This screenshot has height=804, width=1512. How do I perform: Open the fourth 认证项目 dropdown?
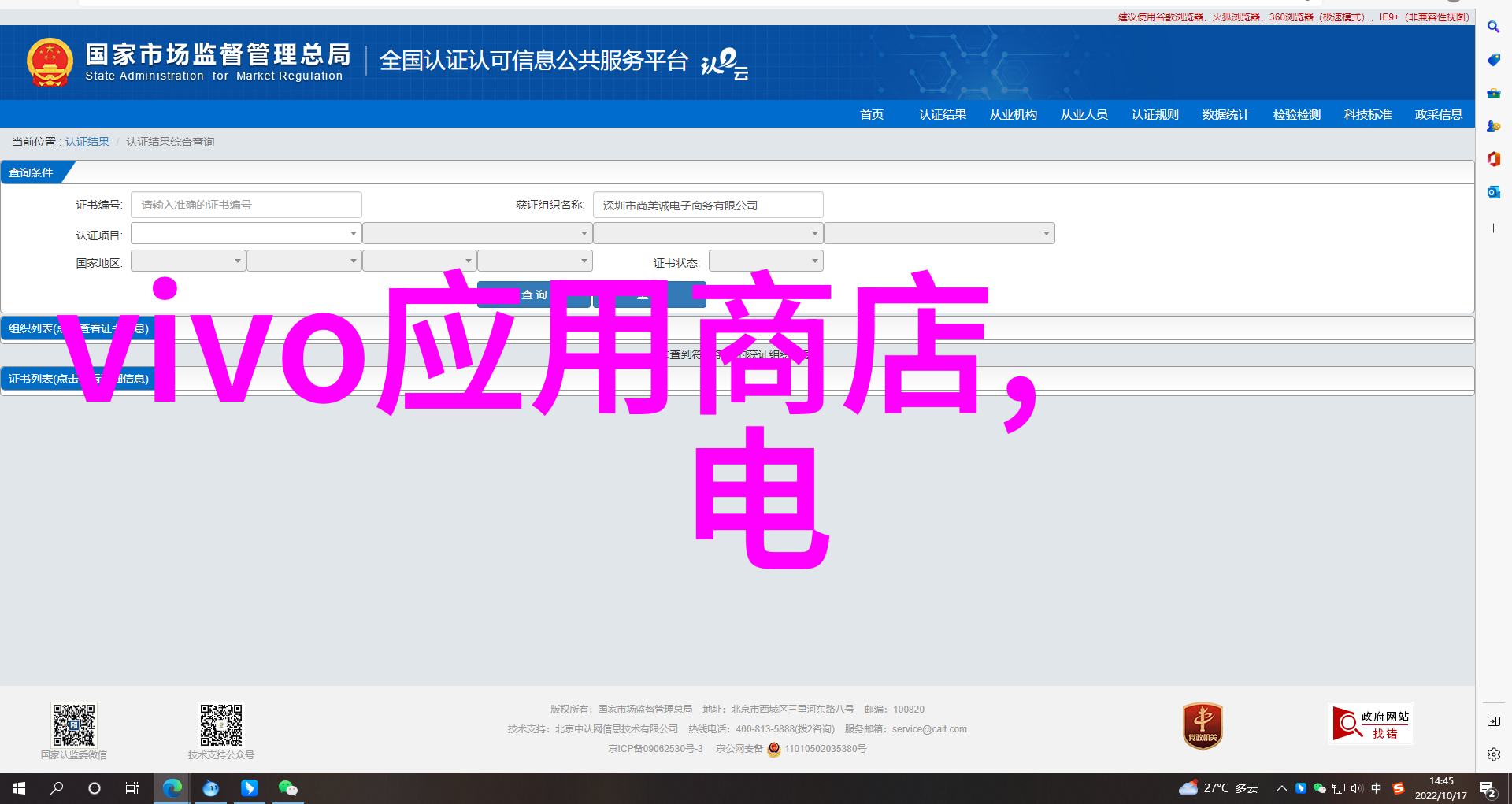point(939,233)
